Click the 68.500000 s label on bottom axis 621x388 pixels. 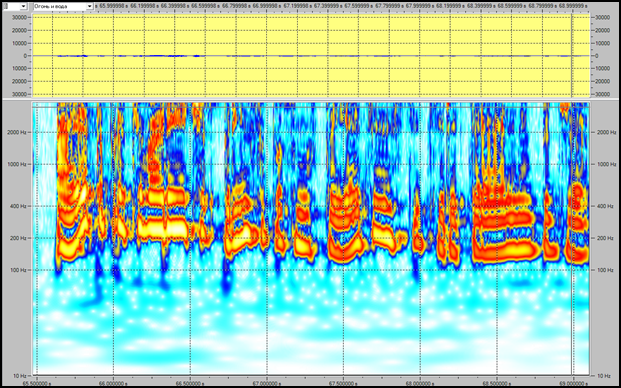(x=497, y=384)
